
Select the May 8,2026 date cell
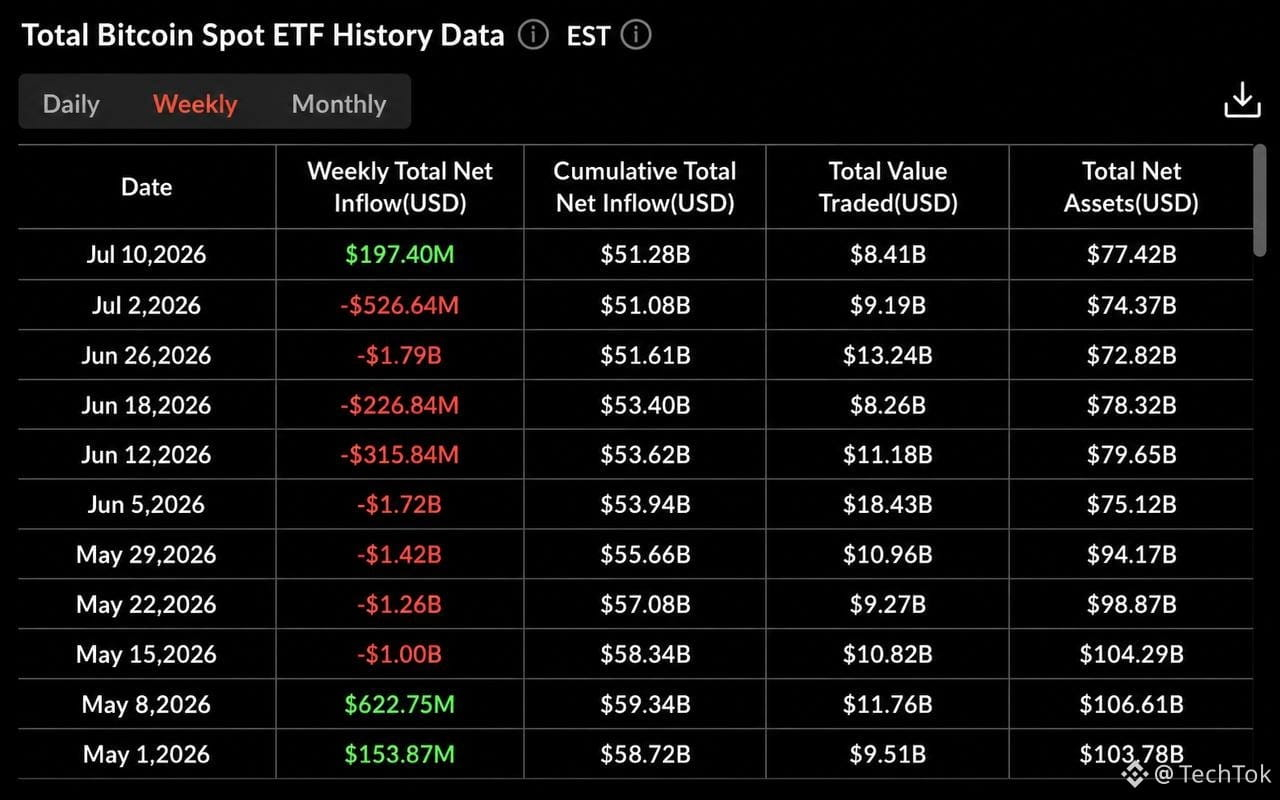coord(147,705)
